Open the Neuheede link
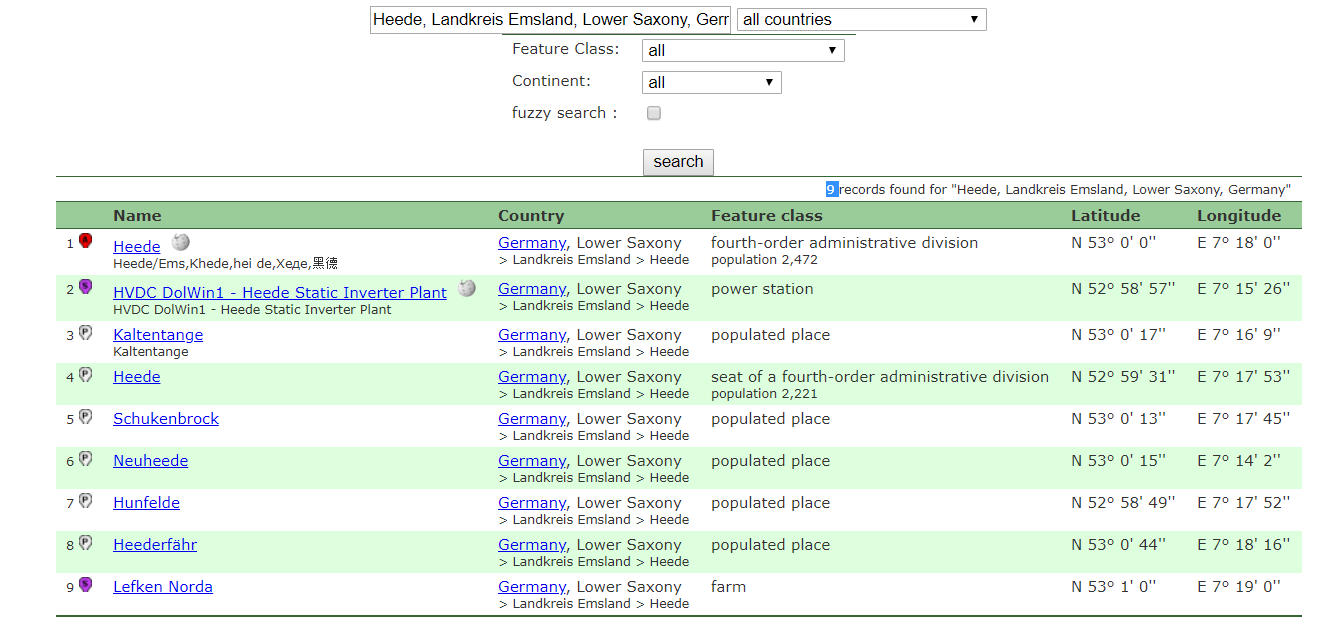 pos(151,460)
